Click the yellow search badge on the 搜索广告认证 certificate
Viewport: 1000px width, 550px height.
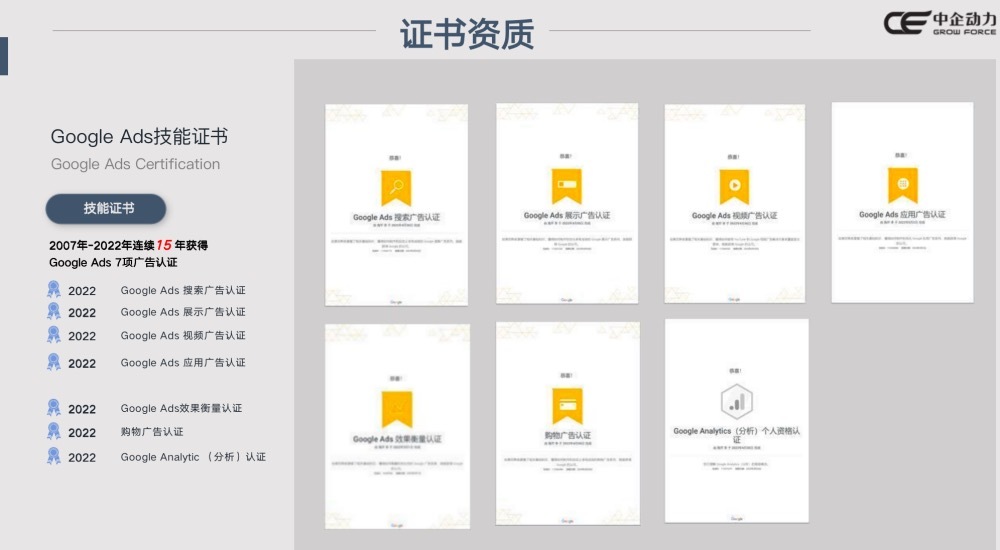(x=396, y=188)
